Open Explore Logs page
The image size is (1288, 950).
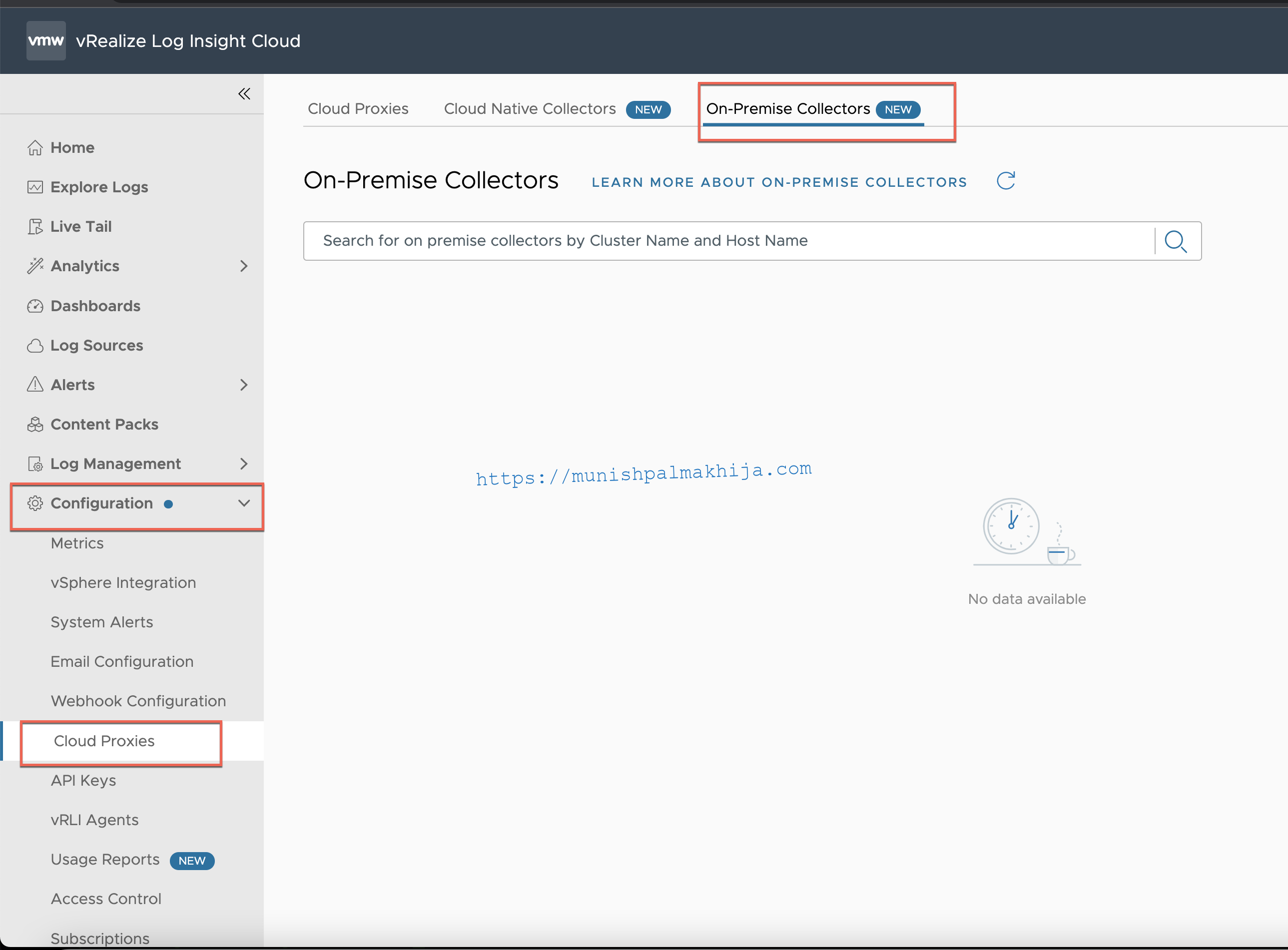point(99,187)
